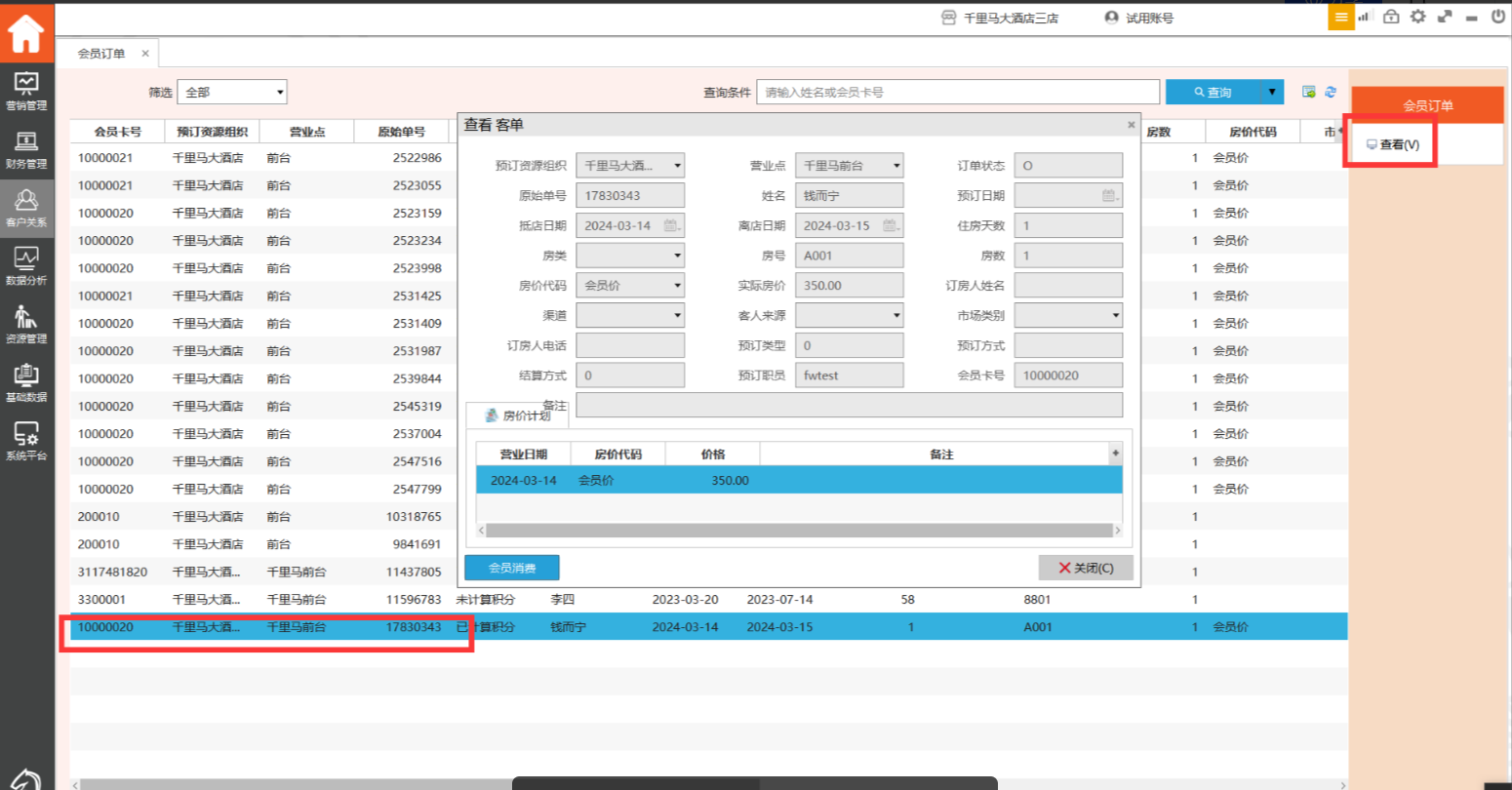Open 基础数据 in the sidebar

tap(26, 383)
